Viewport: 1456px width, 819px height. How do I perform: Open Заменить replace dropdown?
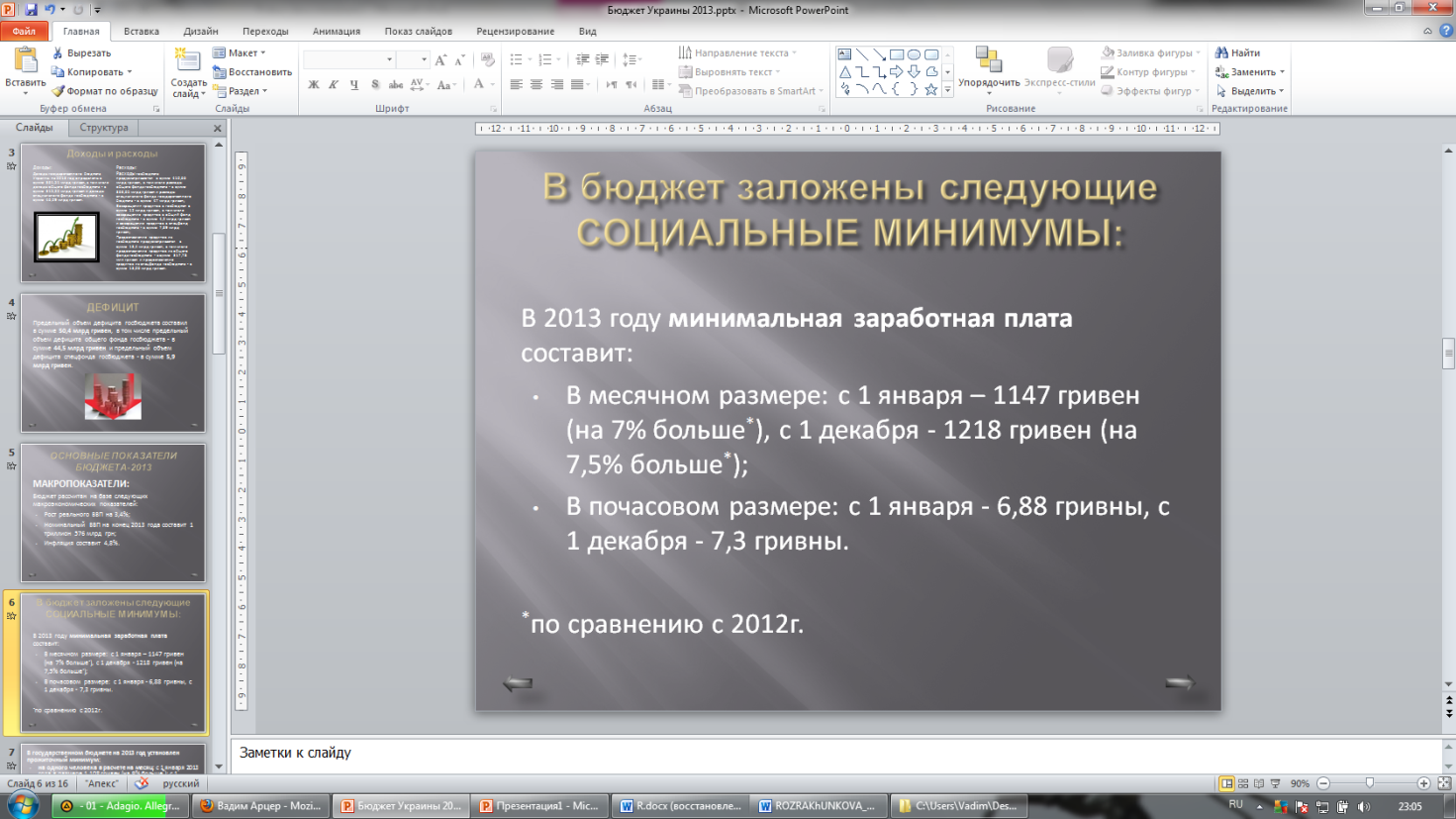(1249, 72)
